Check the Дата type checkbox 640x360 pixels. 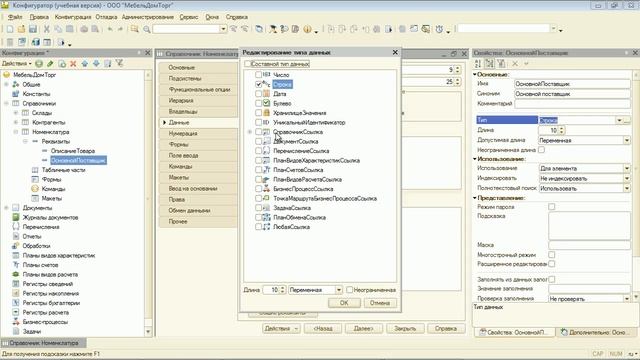click(258, 93)
